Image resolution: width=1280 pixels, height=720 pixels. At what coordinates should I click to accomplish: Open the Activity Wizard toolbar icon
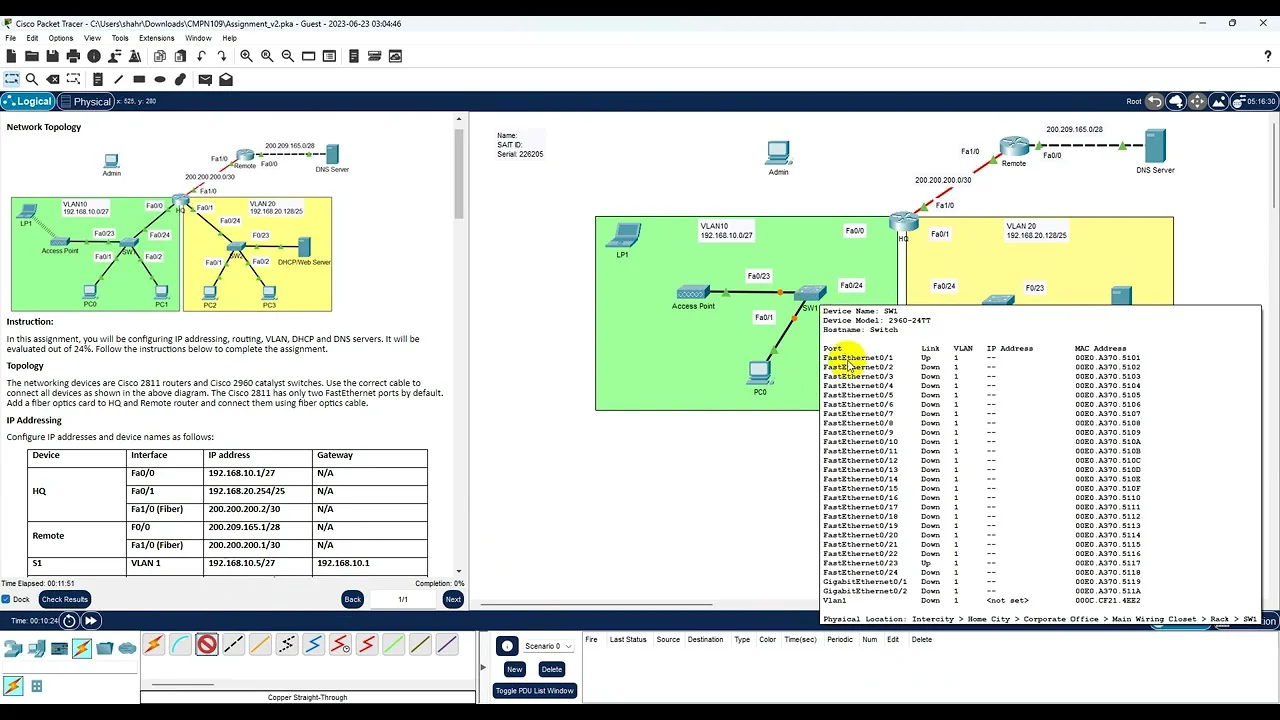137,56
